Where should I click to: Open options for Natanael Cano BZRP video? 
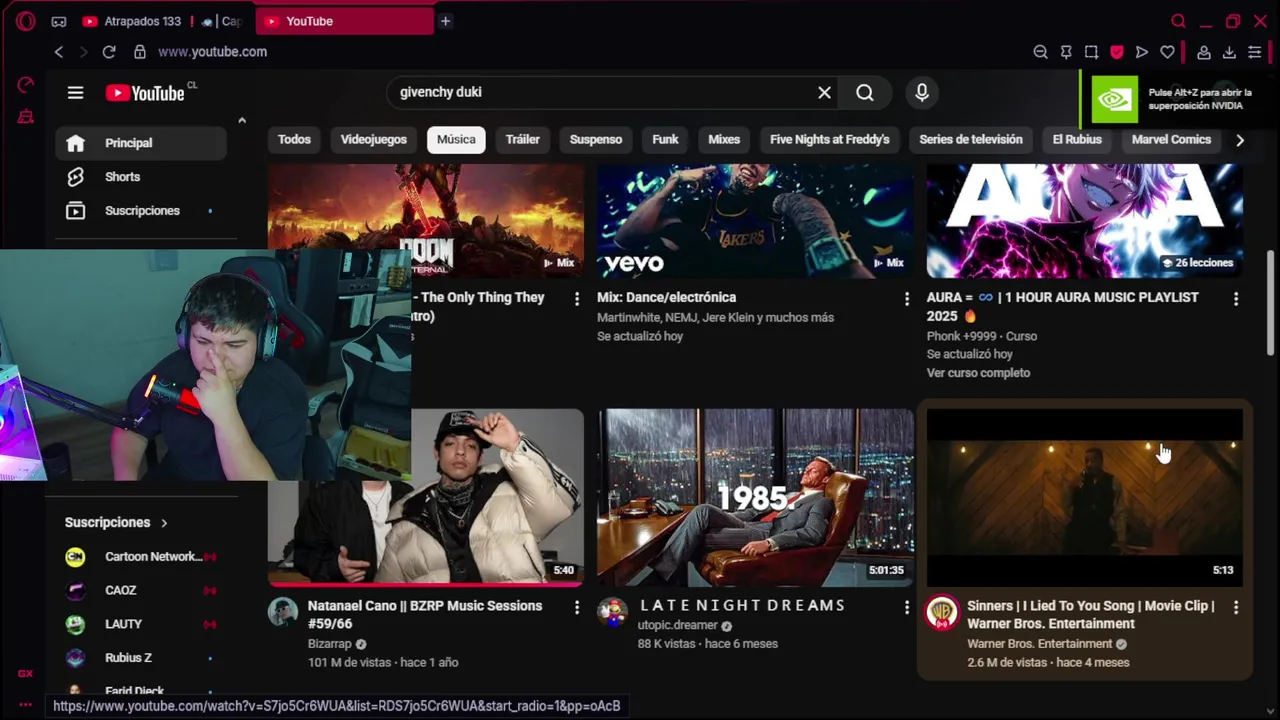pyautogui.click(x=576, y=607)
